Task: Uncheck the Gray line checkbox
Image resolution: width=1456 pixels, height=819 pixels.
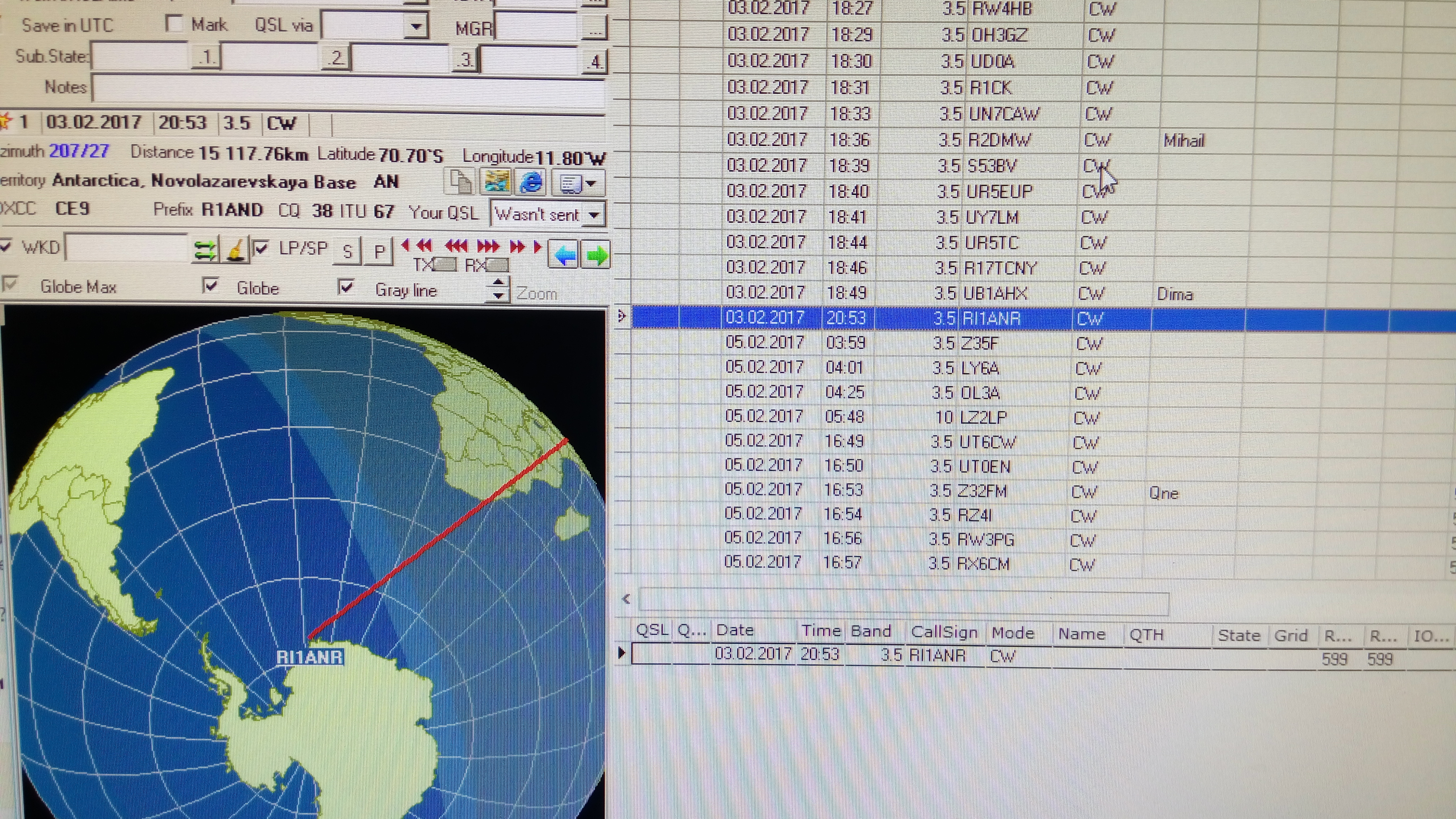Action: (346, 287)
